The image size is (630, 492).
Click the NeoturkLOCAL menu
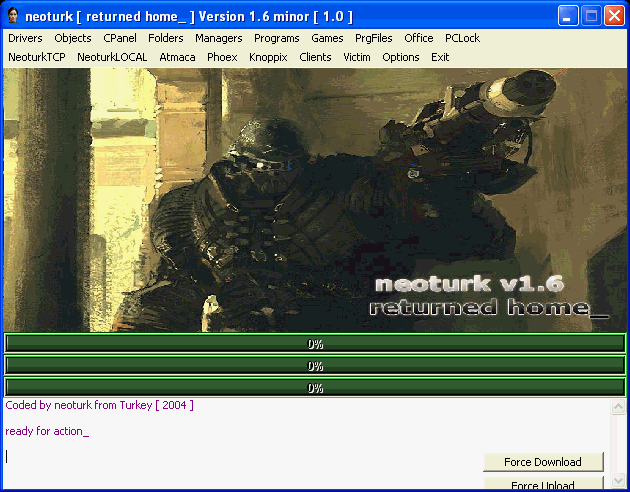(112, 57)
